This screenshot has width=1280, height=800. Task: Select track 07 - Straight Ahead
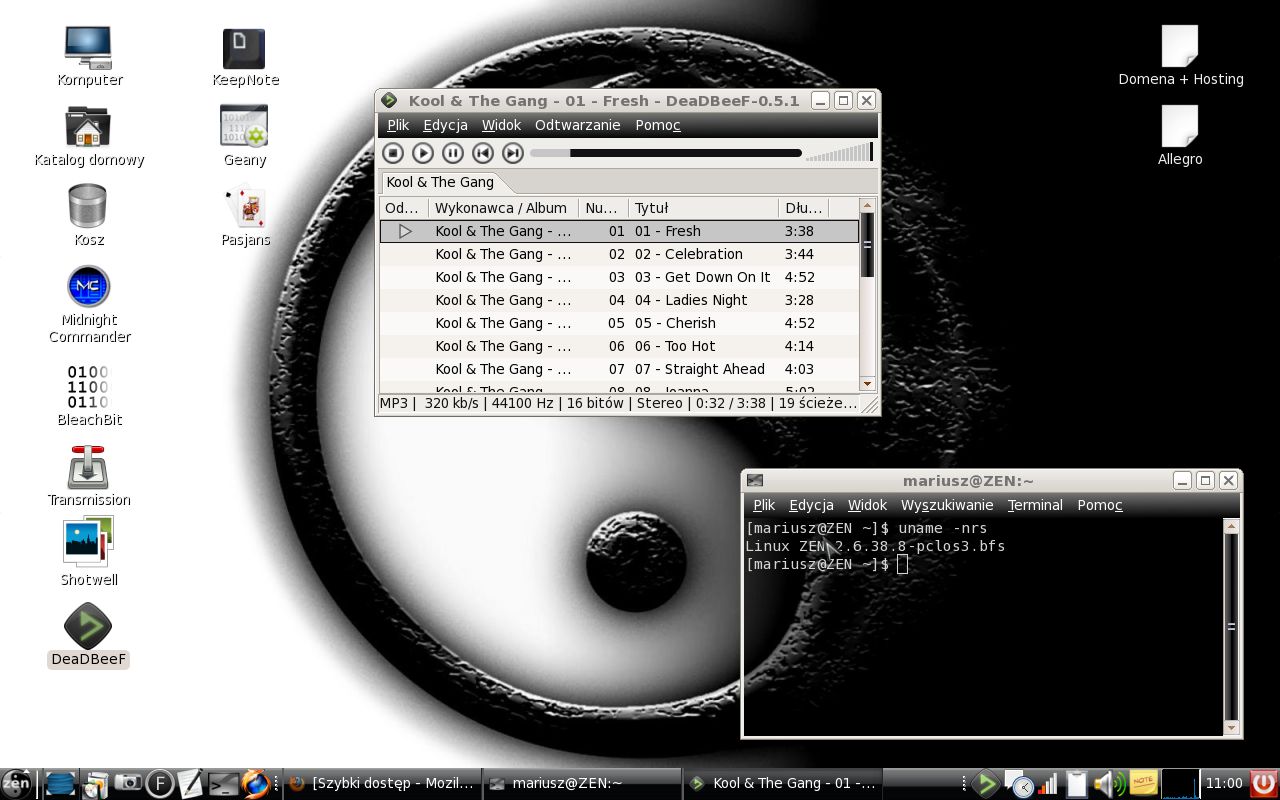619,369
